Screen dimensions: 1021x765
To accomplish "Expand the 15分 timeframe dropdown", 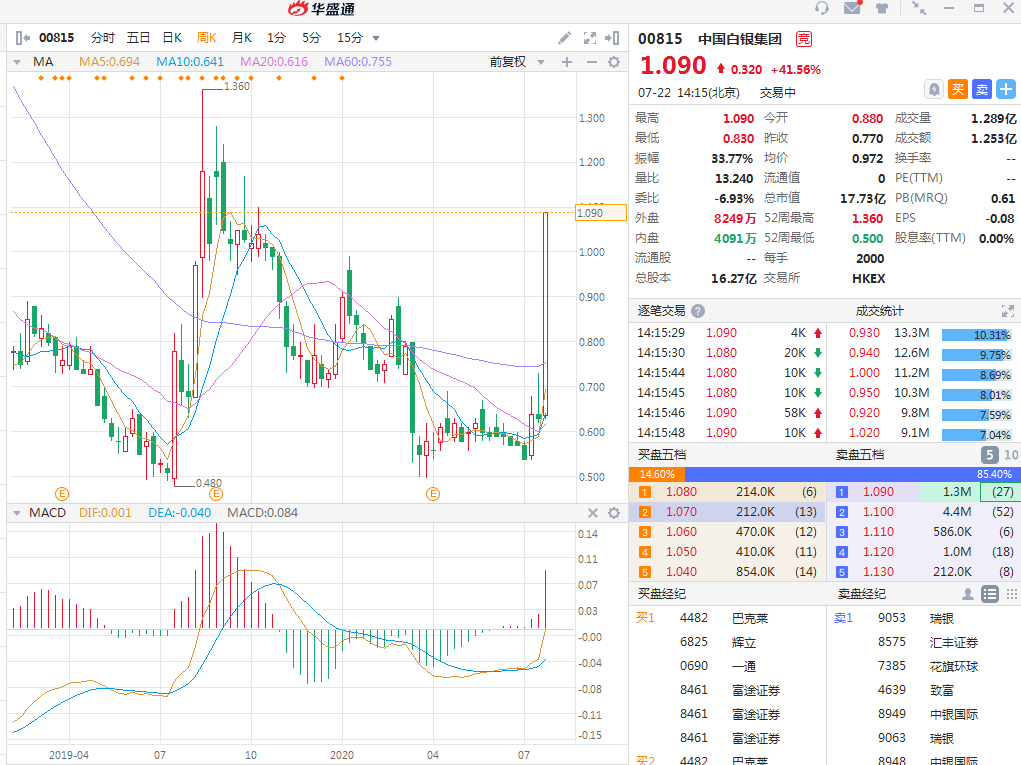I will point(376,38).
